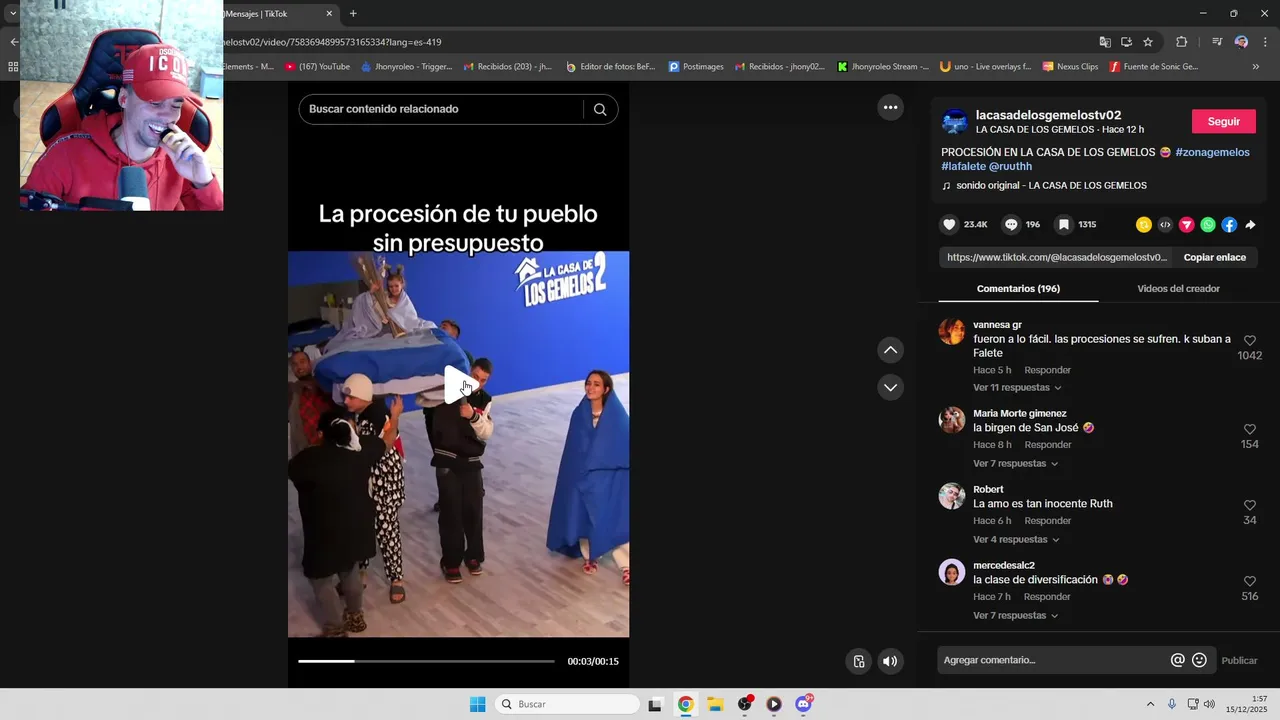Like Robert's comment
The height and width of the screenshot is (720, 1280).
coord(1249,506)
